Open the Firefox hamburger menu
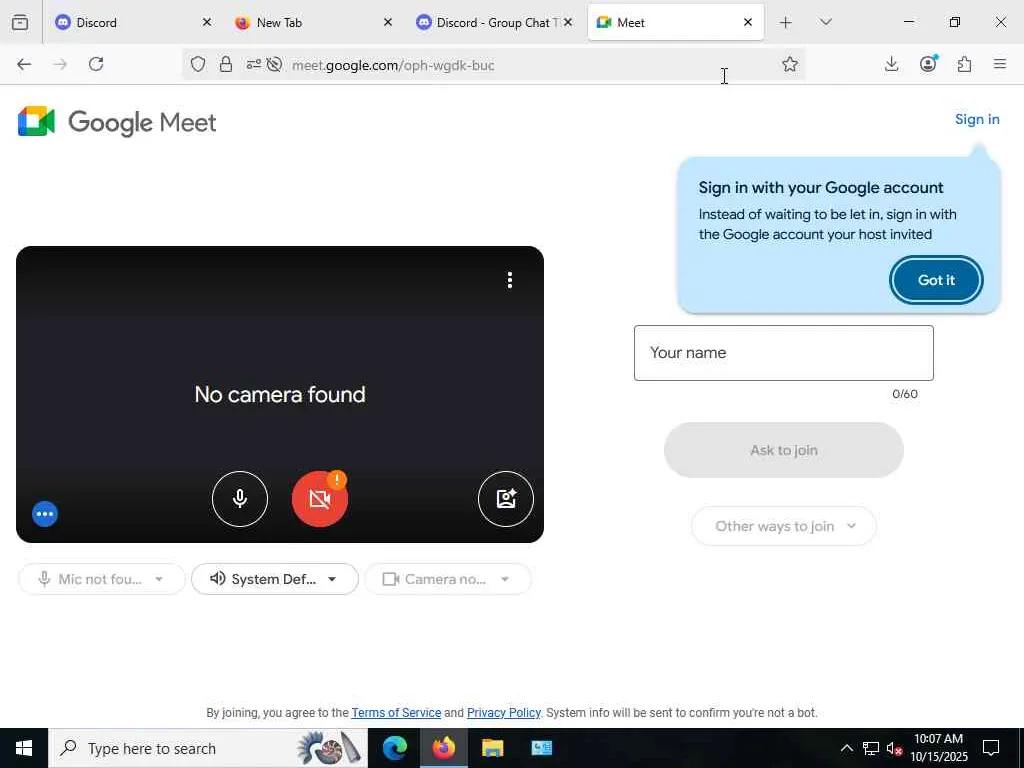The width and height of the screenshot is (1024, 768). (x=1000, y=64)
